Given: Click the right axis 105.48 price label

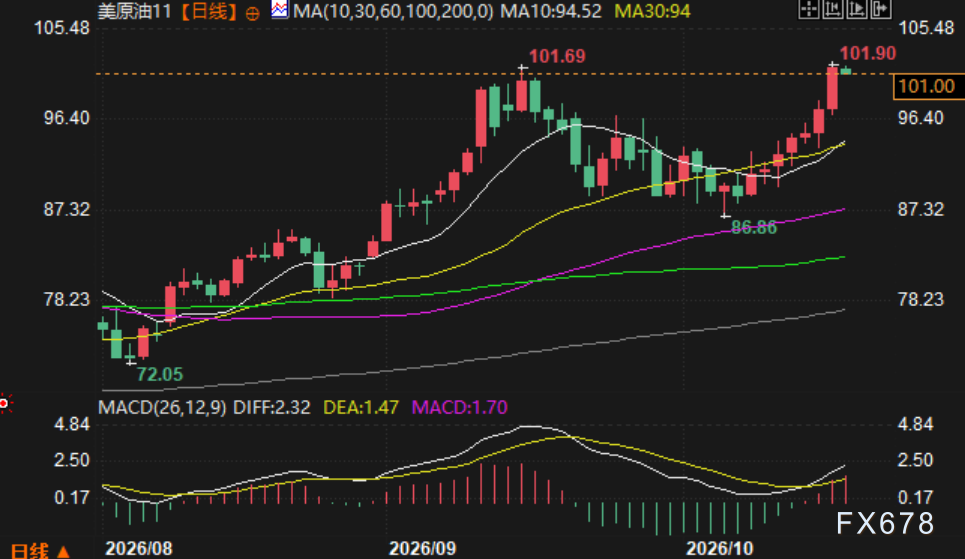Looking at the screenshot, I should point(926,28).
